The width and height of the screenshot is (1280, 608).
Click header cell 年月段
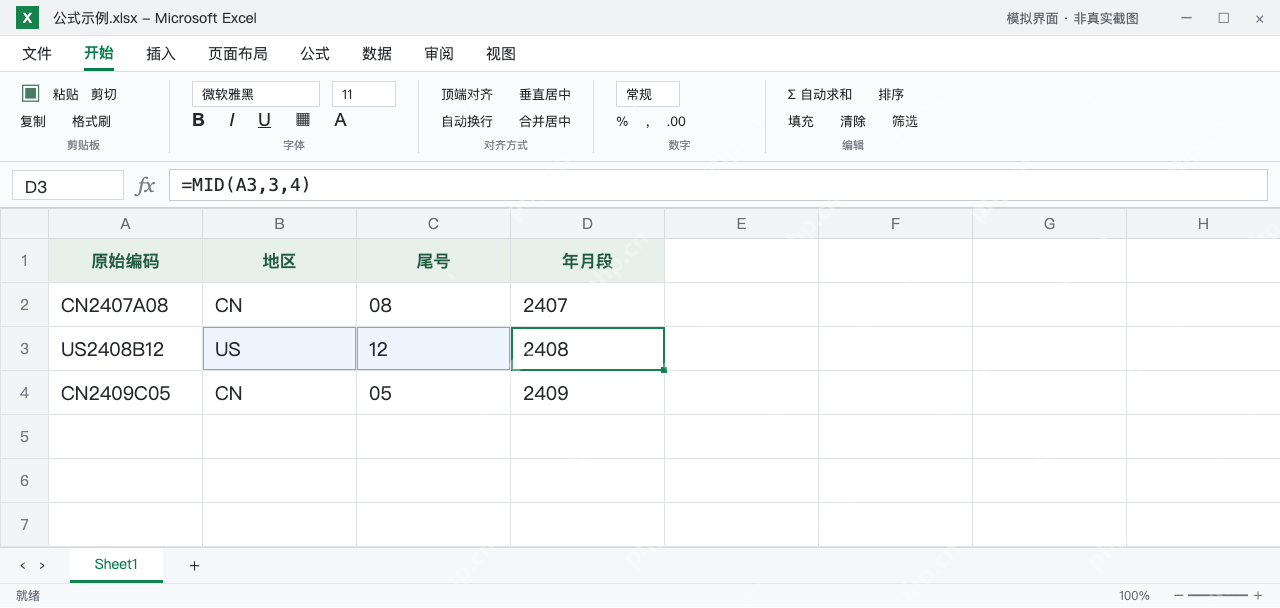587,261
